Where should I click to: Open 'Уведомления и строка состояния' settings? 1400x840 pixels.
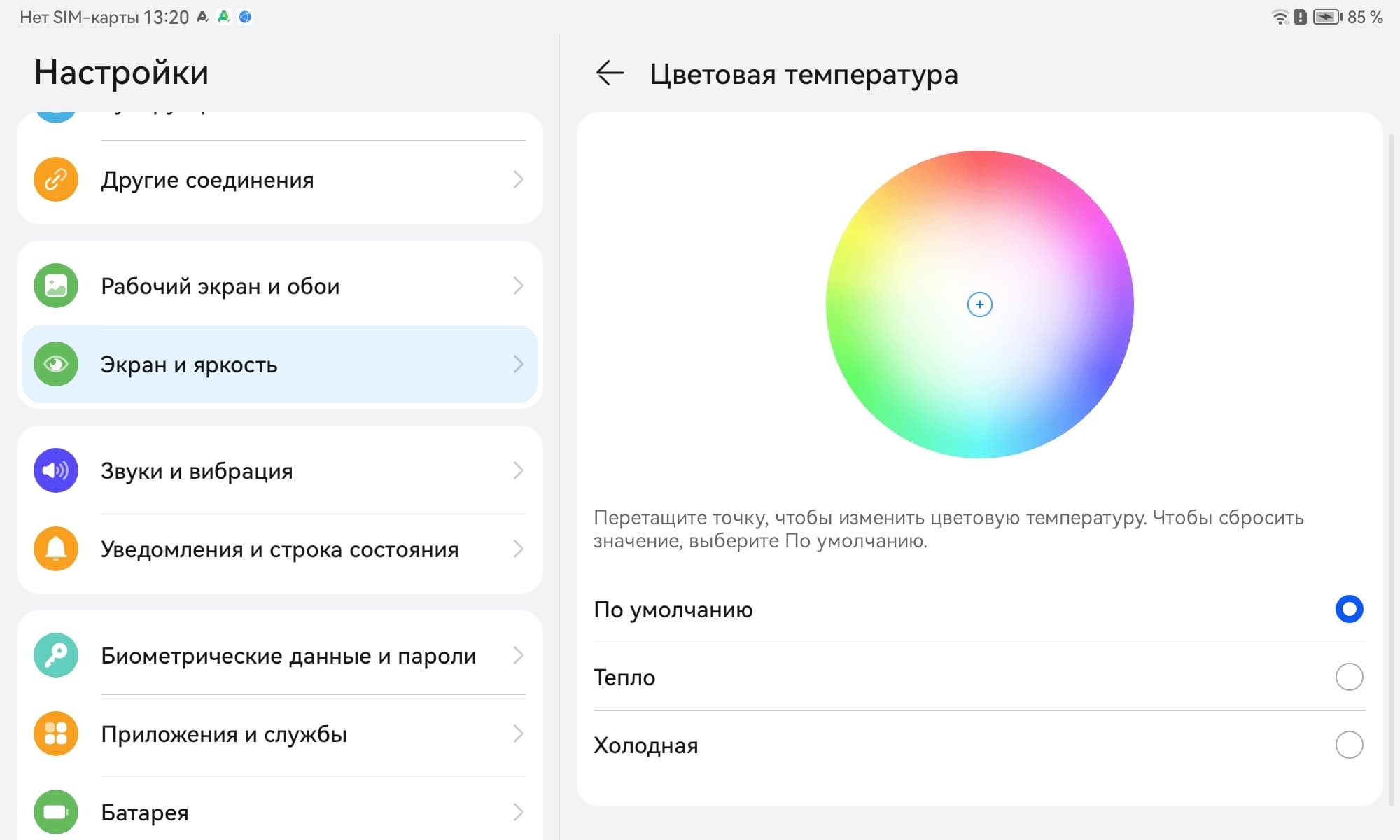[280, 549]
